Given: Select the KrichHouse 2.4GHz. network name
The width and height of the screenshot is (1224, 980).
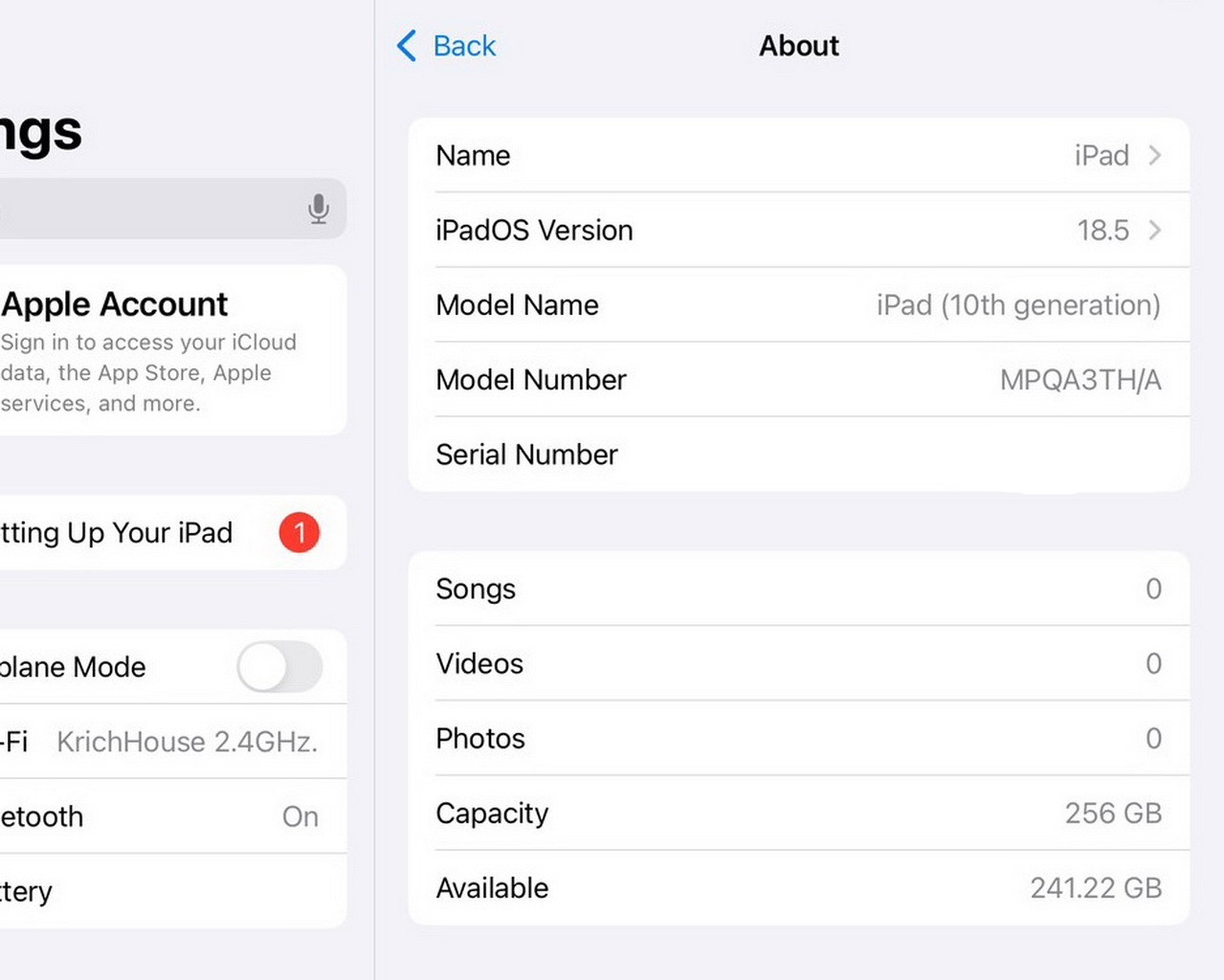Looking at the screenshot, I should coord(187,742).
